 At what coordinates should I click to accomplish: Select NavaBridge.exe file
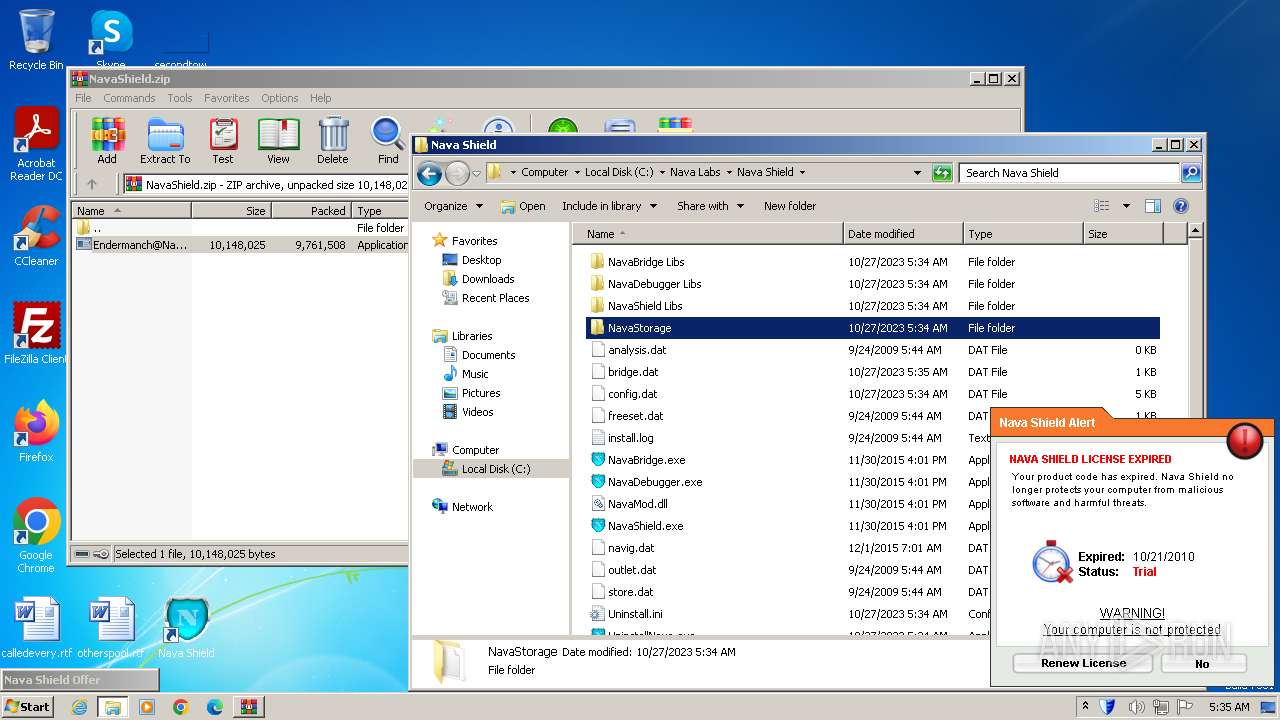(646, 460)
